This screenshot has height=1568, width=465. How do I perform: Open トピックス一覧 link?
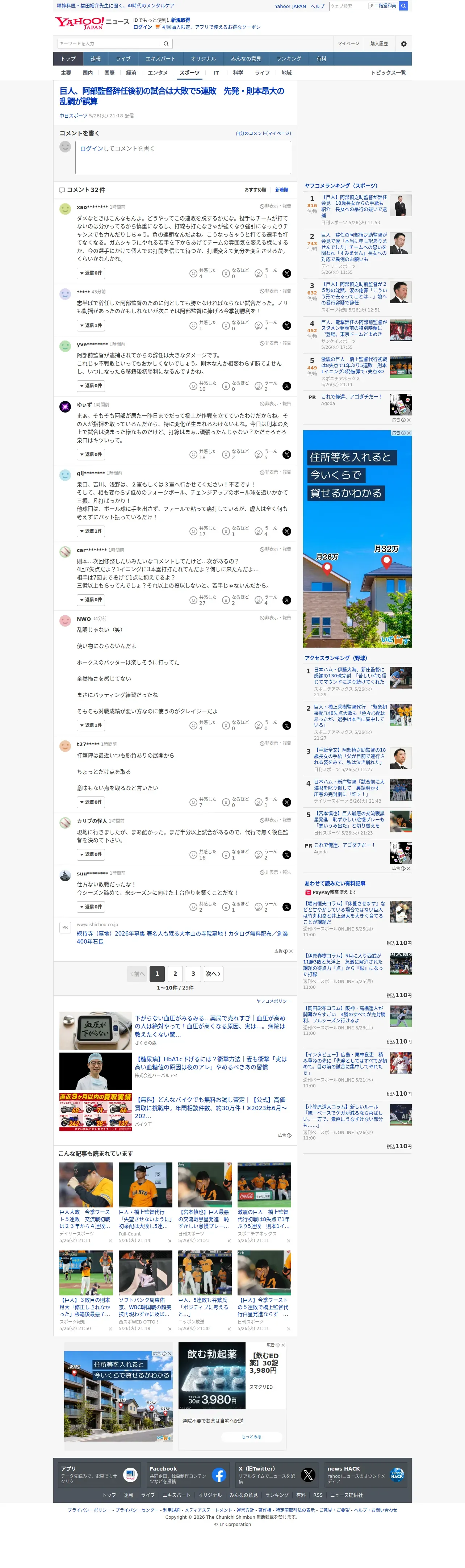coord(388,73)
